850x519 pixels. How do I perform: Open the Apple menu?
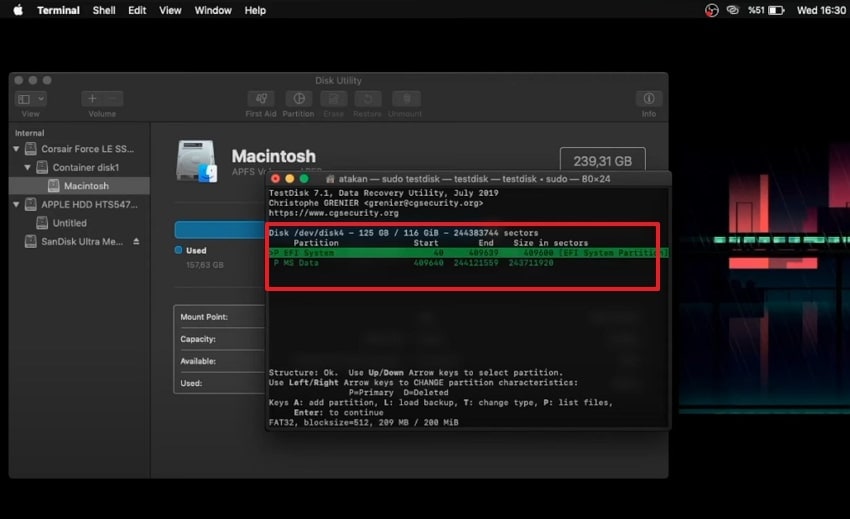[x=18, y=10]
